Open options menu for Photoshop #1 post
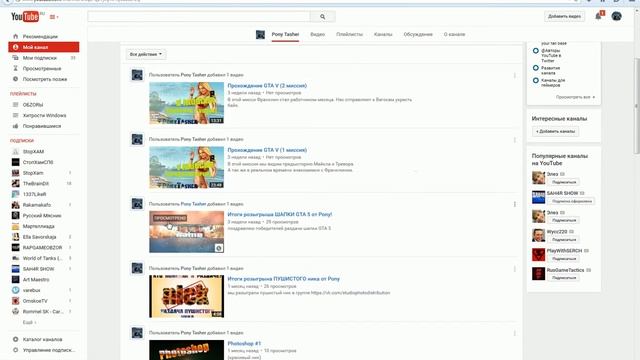 click(x=515, y=333)
